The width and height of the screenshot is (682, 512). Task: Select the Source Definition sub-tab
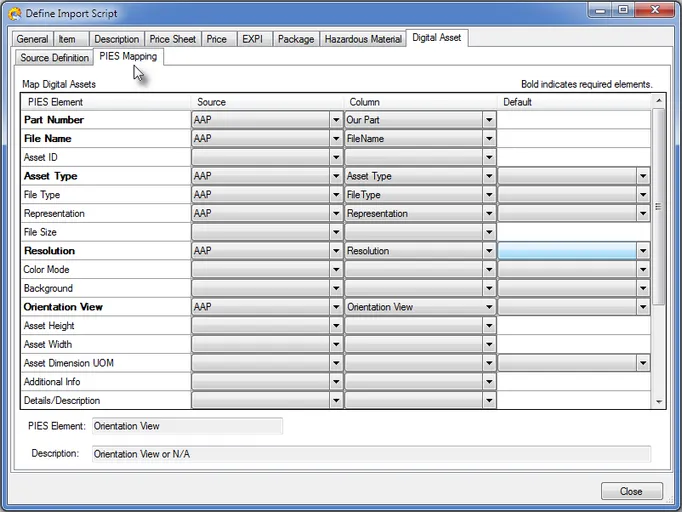[55, 58]
